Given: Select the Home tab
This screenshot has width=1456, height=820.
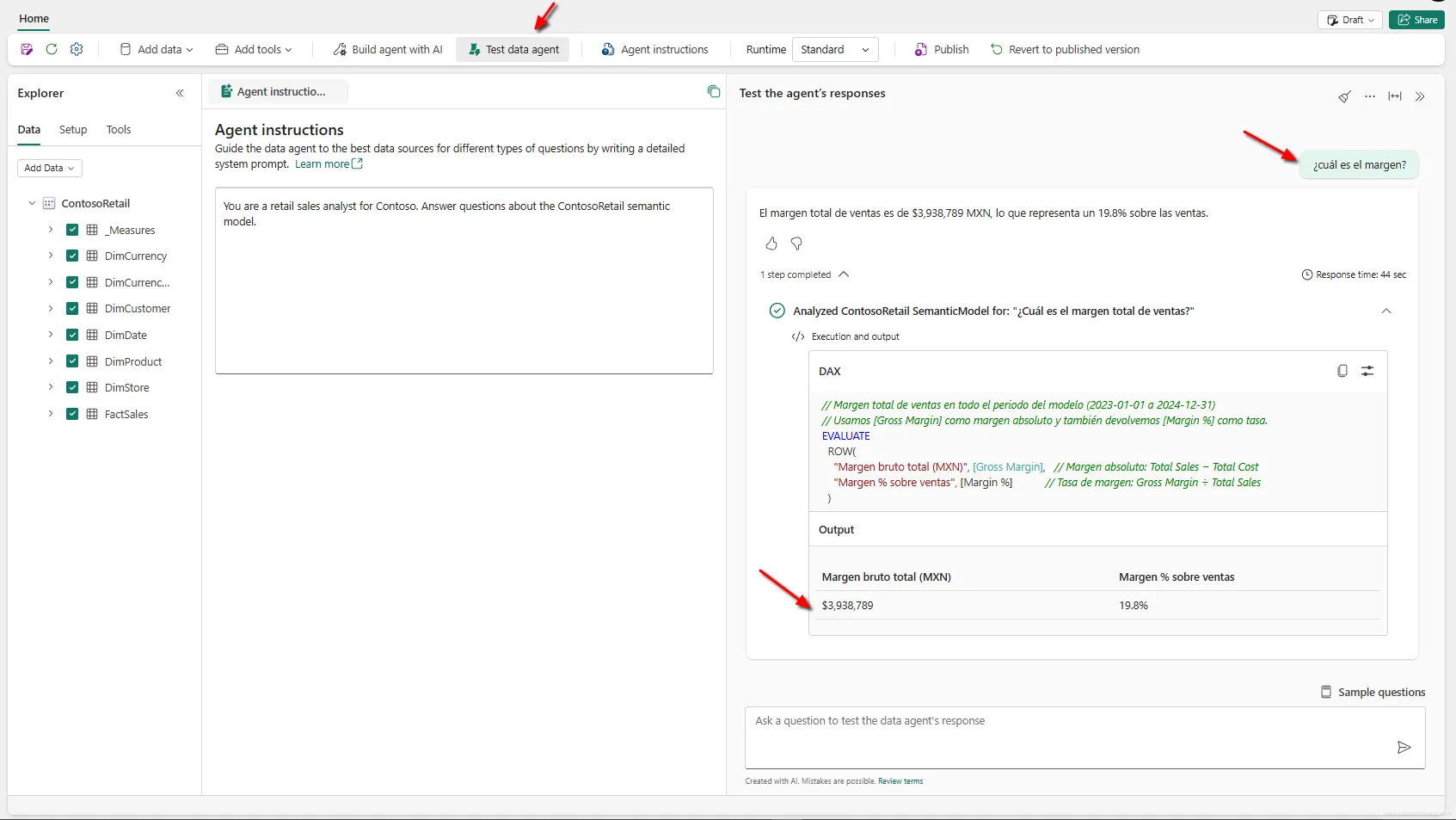Looking at the screenshot, I should [x=34, y=19].
